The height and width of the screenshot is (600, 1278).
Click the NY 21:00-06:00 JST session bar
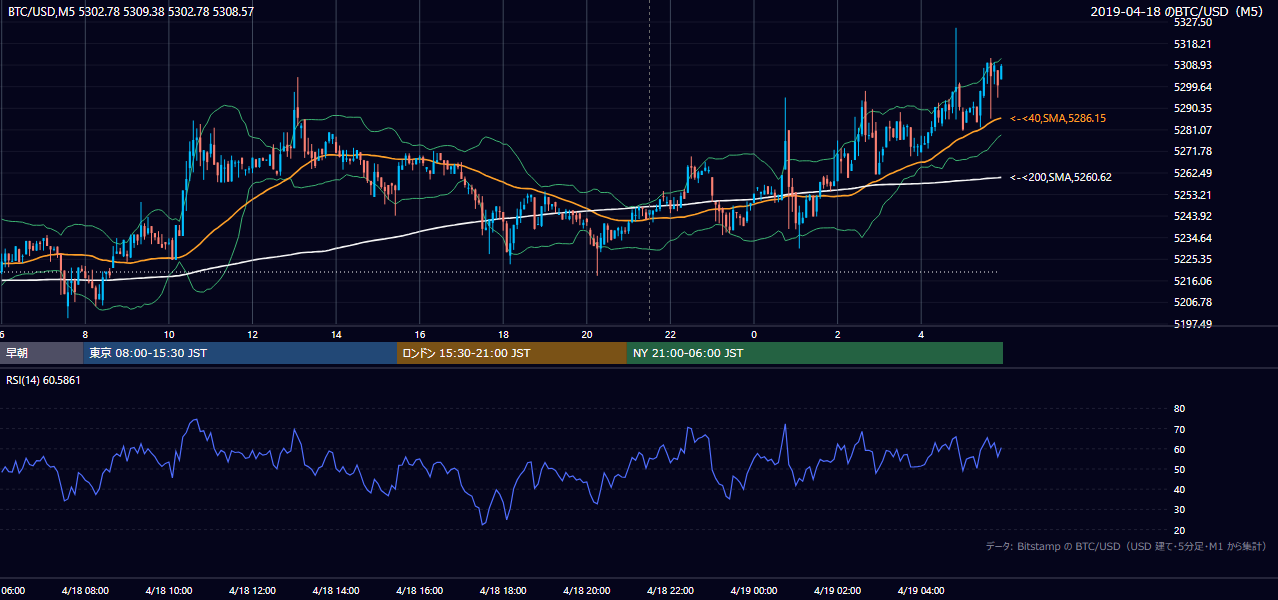click(x=815, y=353)
